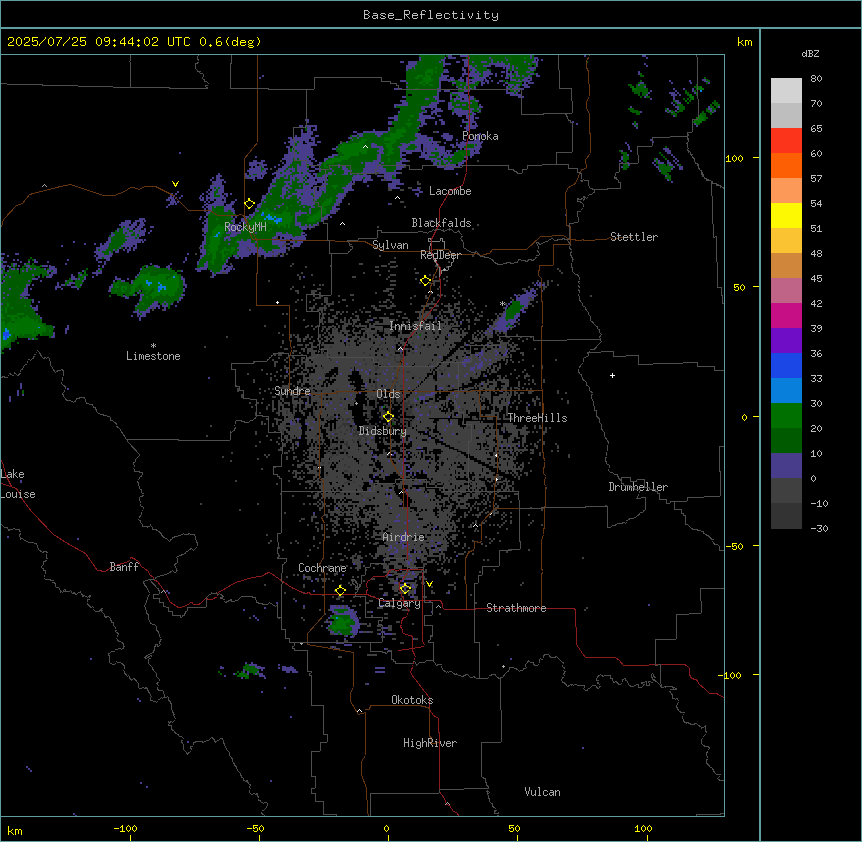Click the Calgary label
The width and height of the screenshot is (862, 842).
coord(399,603)
